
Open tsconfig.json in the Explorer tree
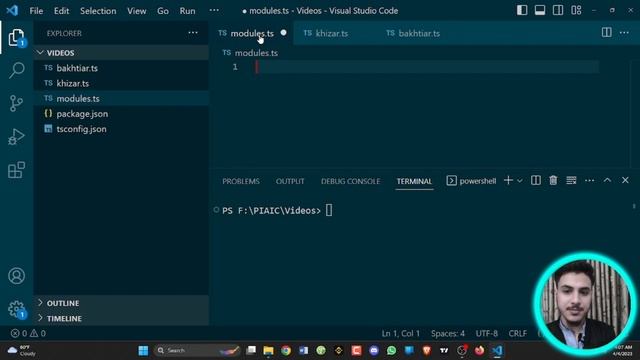point(122,129)
